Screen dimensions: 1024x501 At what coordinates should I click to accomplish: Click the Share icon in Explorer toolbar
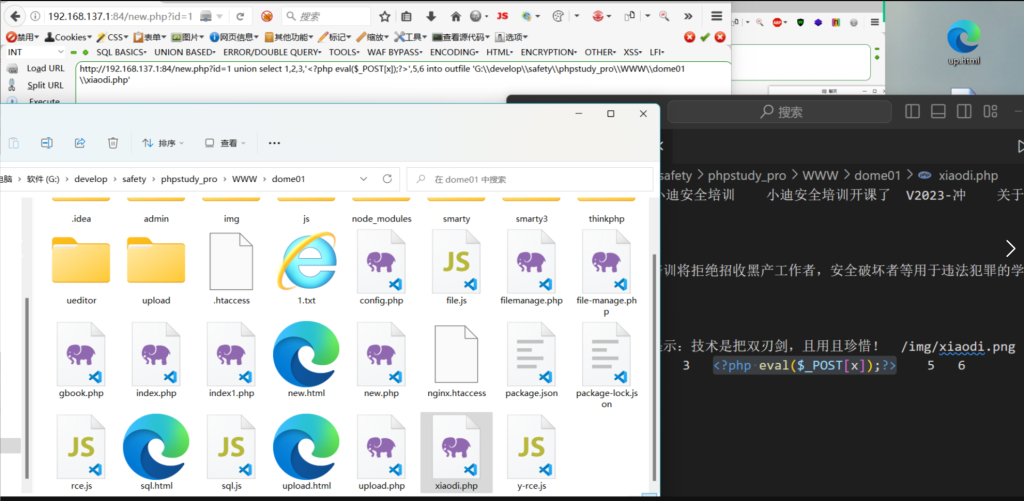tap(80, 142)
